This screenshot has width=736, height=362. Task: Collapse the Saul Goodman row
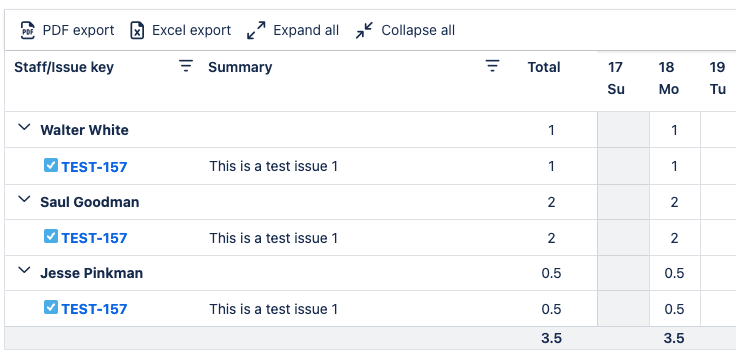pos(24,199)
